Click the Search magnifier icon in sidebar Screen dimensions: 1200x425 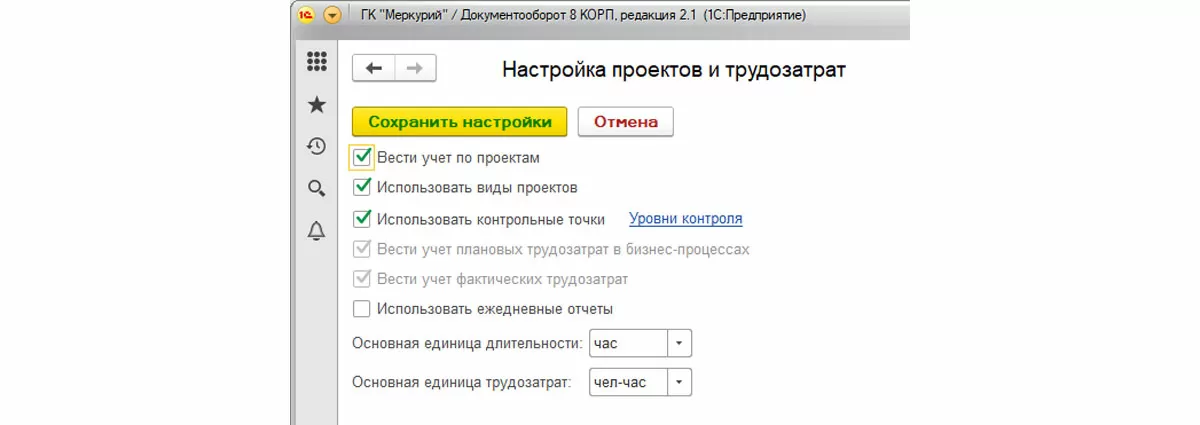pos(316,188)
